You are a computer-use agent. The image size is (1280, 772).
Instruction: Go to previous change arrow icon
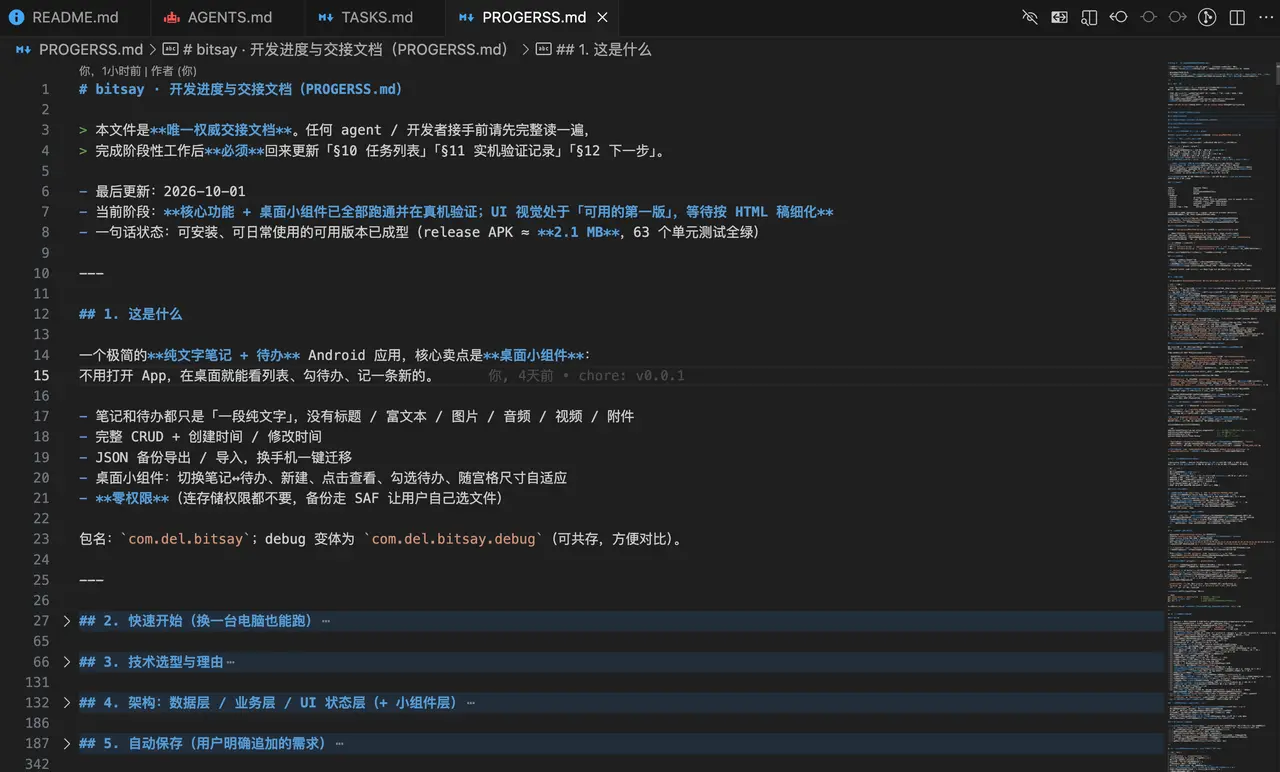tap(1119, 17)
